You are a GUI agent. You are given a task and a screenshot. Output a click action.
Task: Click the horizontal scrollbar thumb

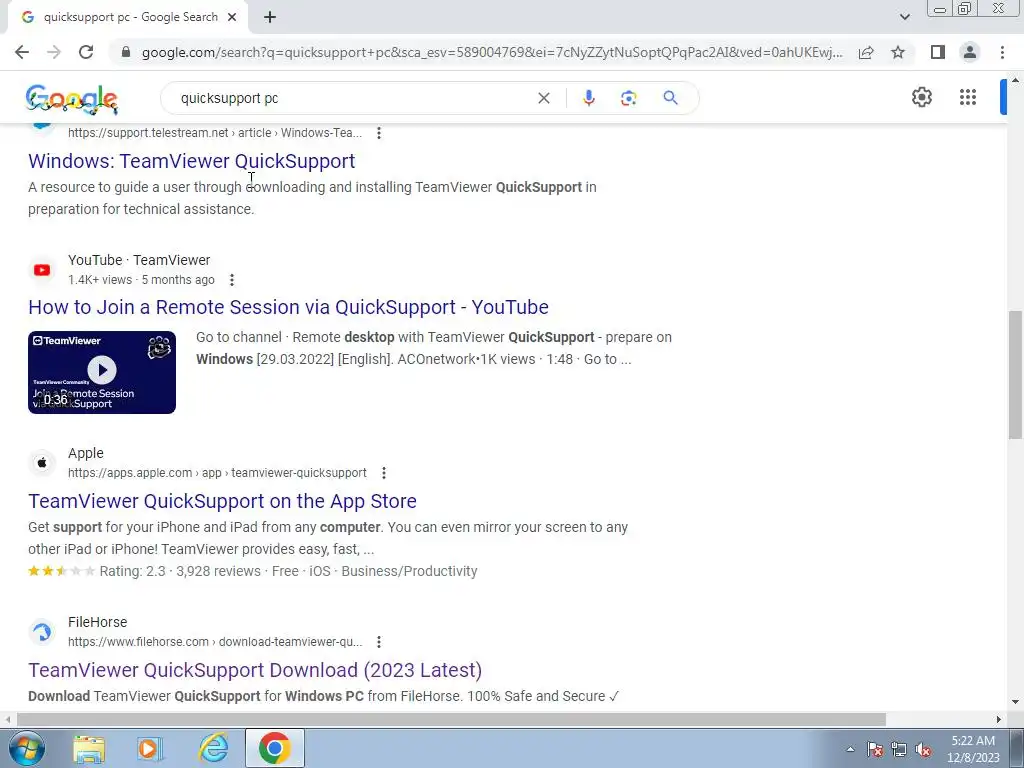pos(451,719)
